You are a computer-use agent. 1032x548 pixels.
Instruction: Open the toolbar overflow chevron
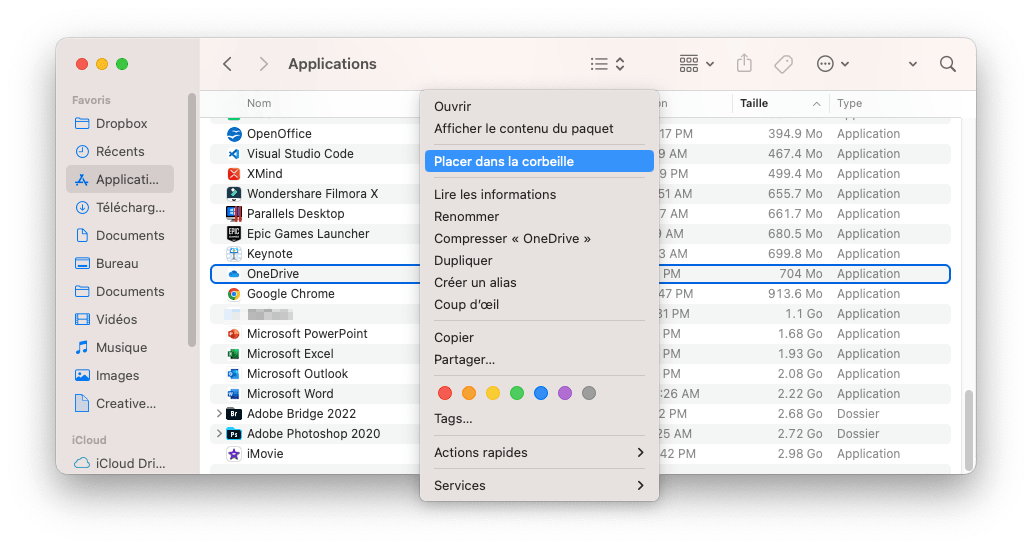click(913, 64)
